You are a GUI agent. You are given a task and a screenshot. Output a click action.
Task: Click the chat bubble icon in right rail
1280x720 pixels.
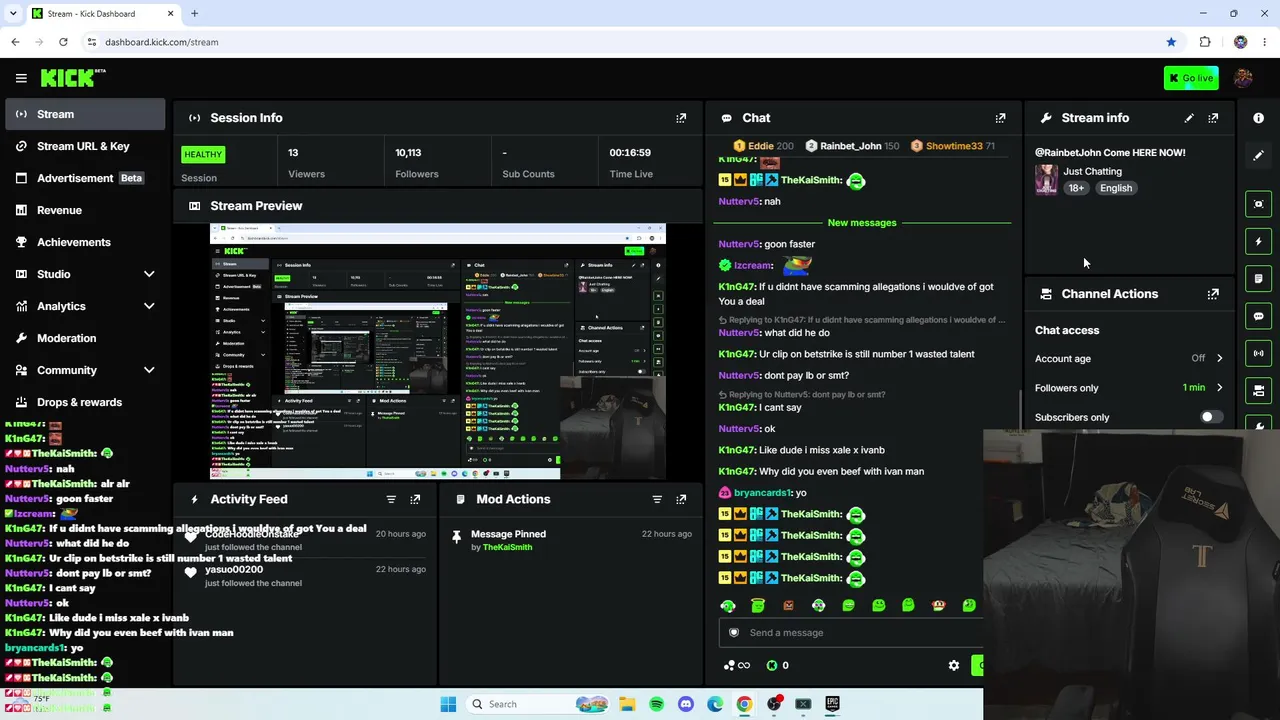1258,316
